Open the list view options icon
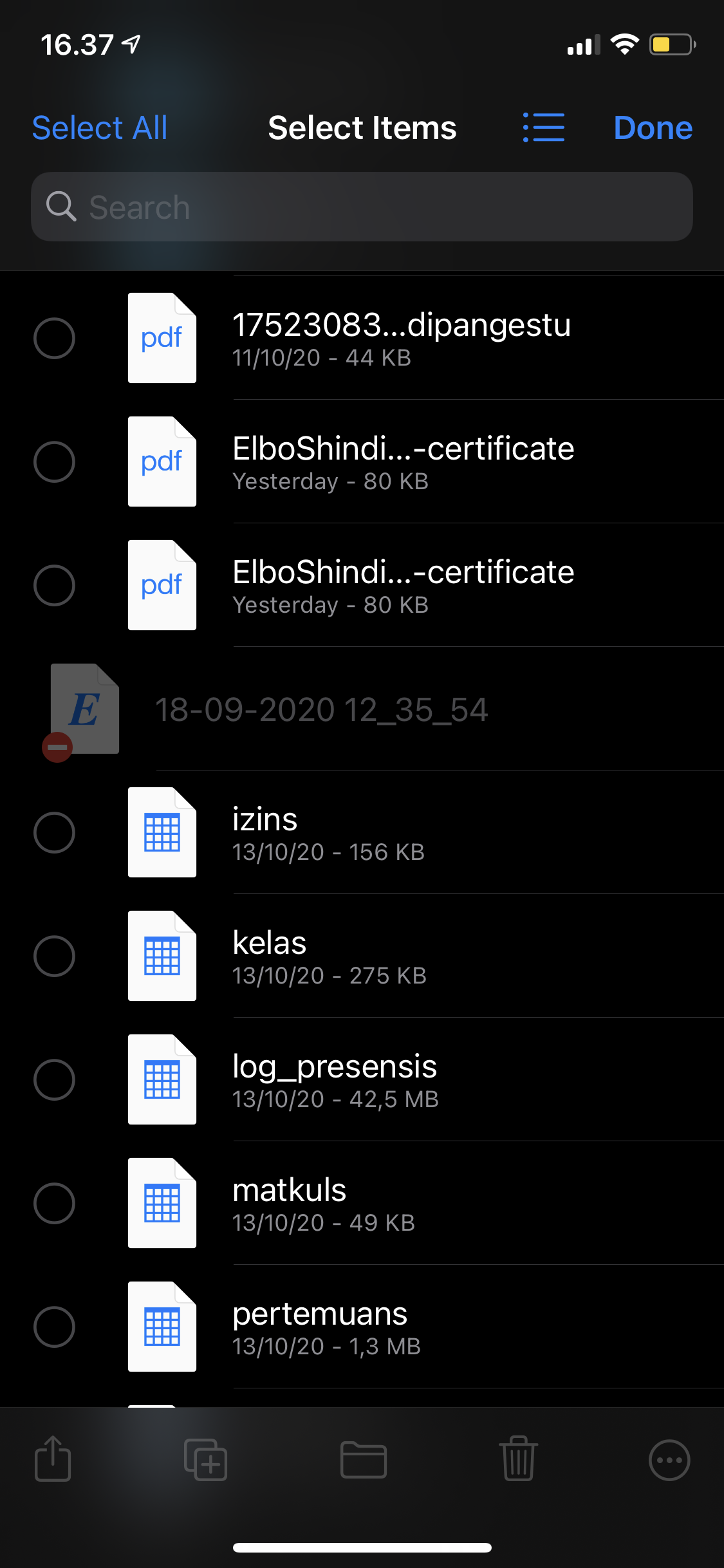Image resolution: width=724 pixels, height=1568 pixels. point(544,127)
